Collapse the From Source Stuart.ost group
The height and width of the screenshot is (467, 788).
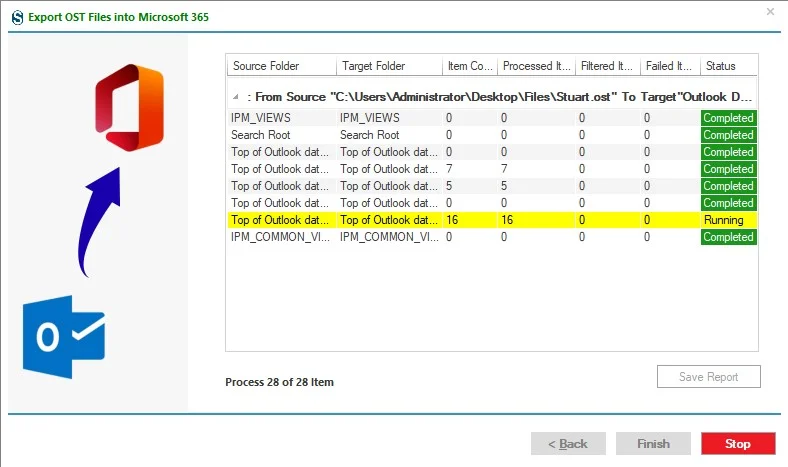click(236, 97)
